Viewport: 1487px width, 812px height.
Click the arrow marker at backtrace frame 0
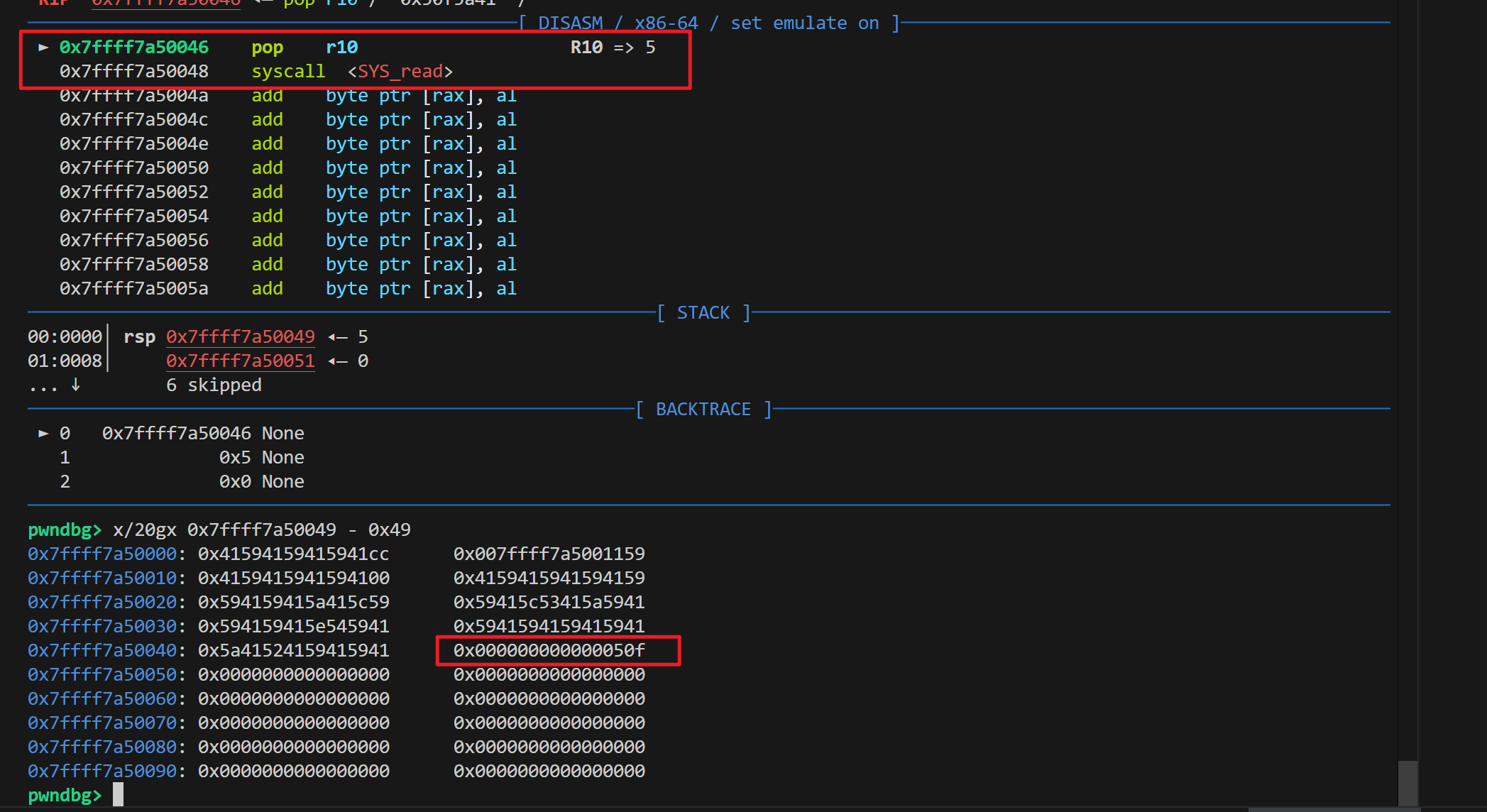(x=43, y=433)
